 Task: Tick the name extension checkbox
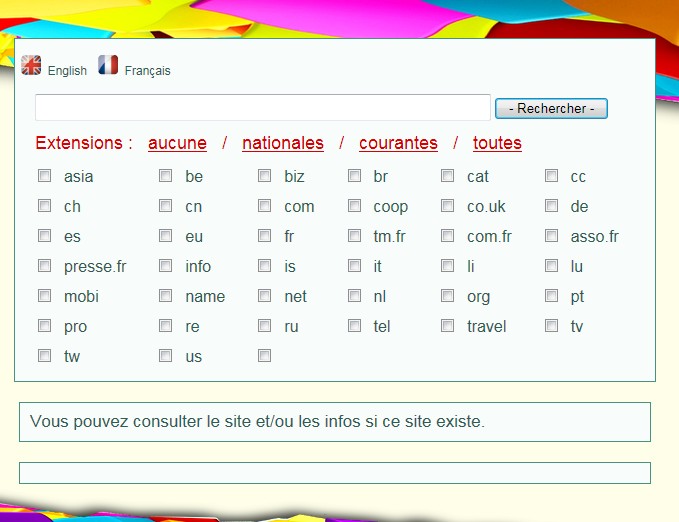pos(165,296)
